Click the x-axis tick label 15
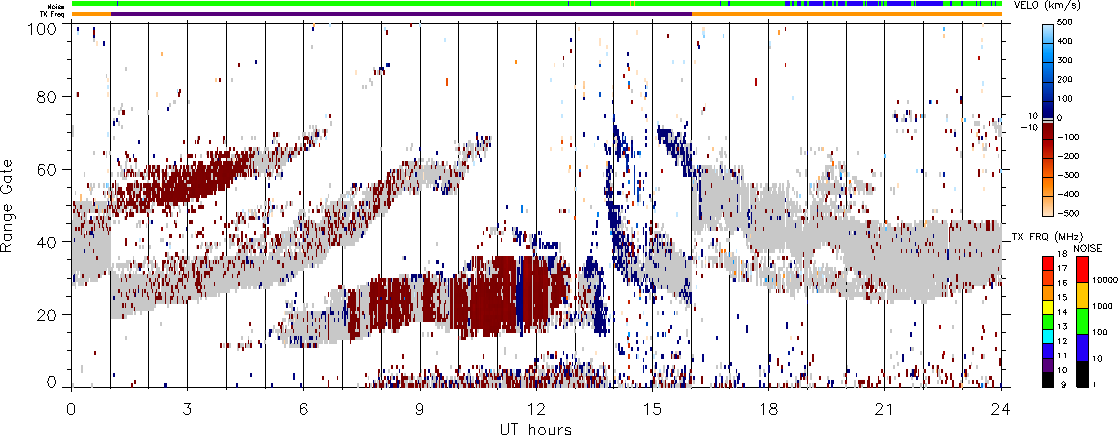 (x=652, y=409)
